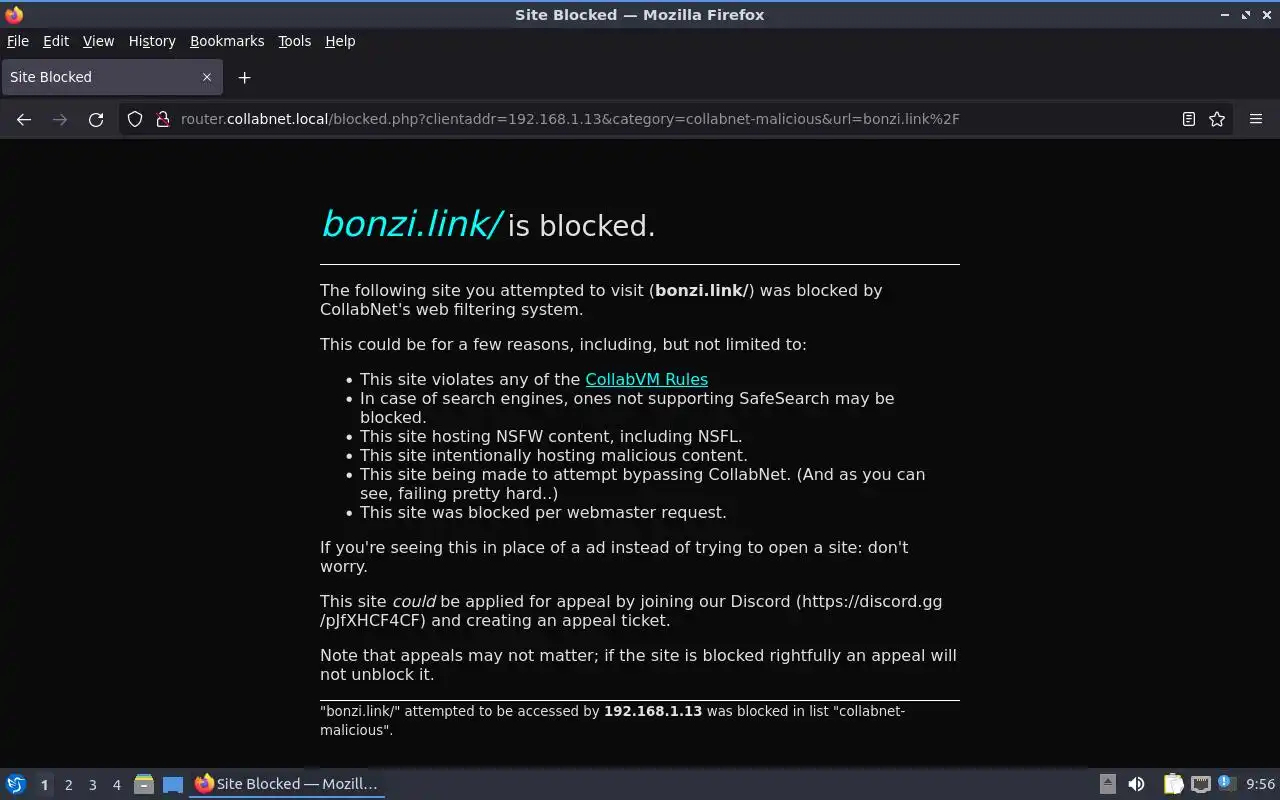
Task: Click the 9:56 taskbar clock
Action: (x=1260, y=784)
